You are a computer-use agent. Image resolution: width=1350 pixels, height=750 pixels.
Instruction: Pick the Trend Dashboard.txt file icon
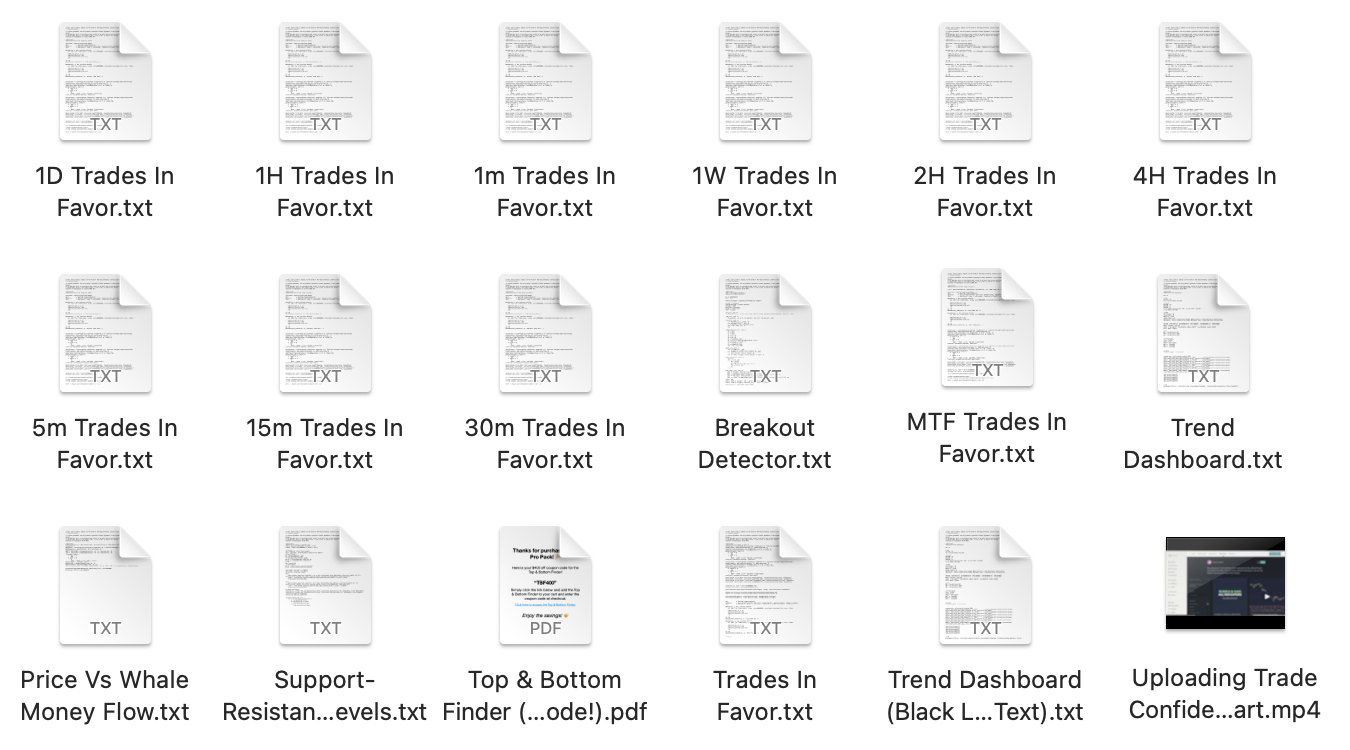point(1203,334)
